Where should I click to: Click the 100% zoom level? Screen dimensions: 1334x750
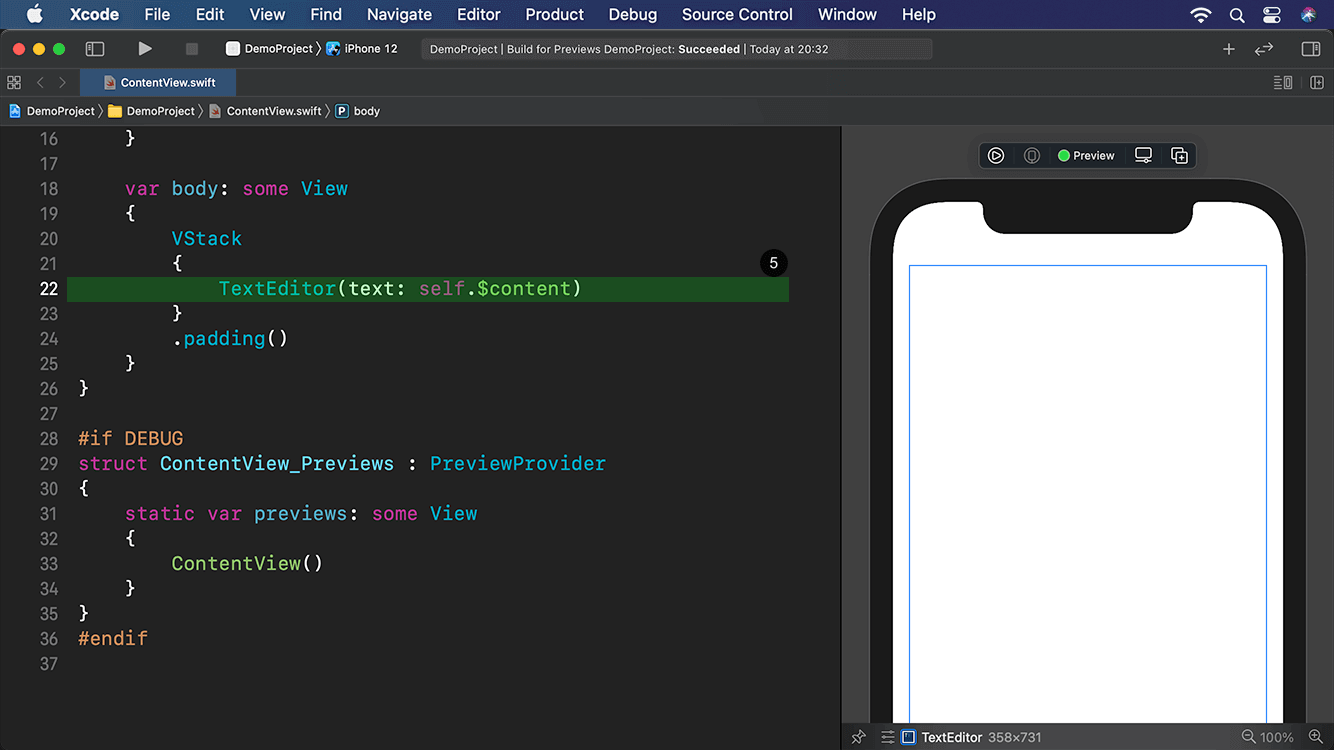[x=1277, y=737]
